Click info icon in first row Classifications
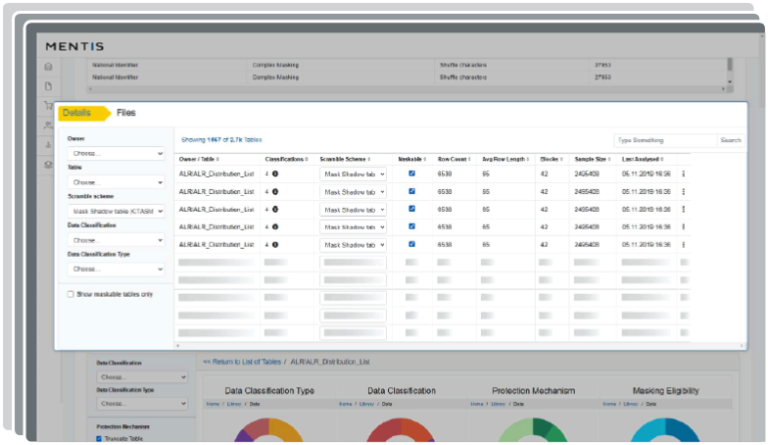Image resolution: width=768 pixels, height=445 pixels. pos(275,174)
